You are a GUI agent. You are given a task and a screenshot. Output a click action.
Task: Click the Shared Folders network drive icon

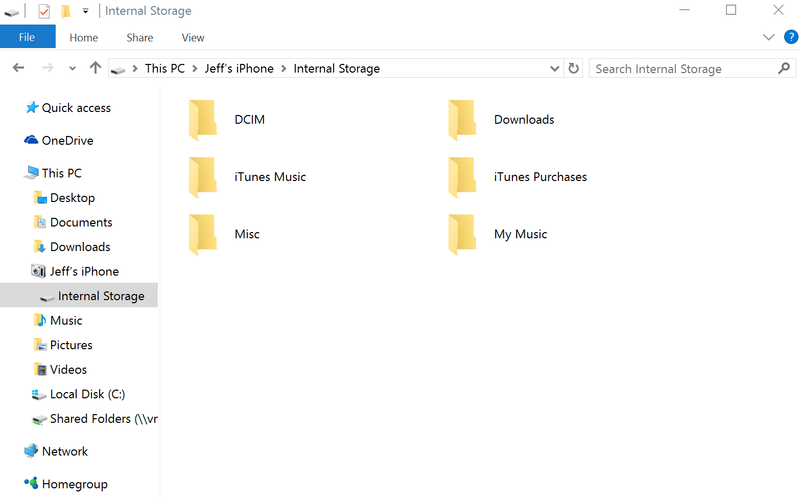pos(39,419)
